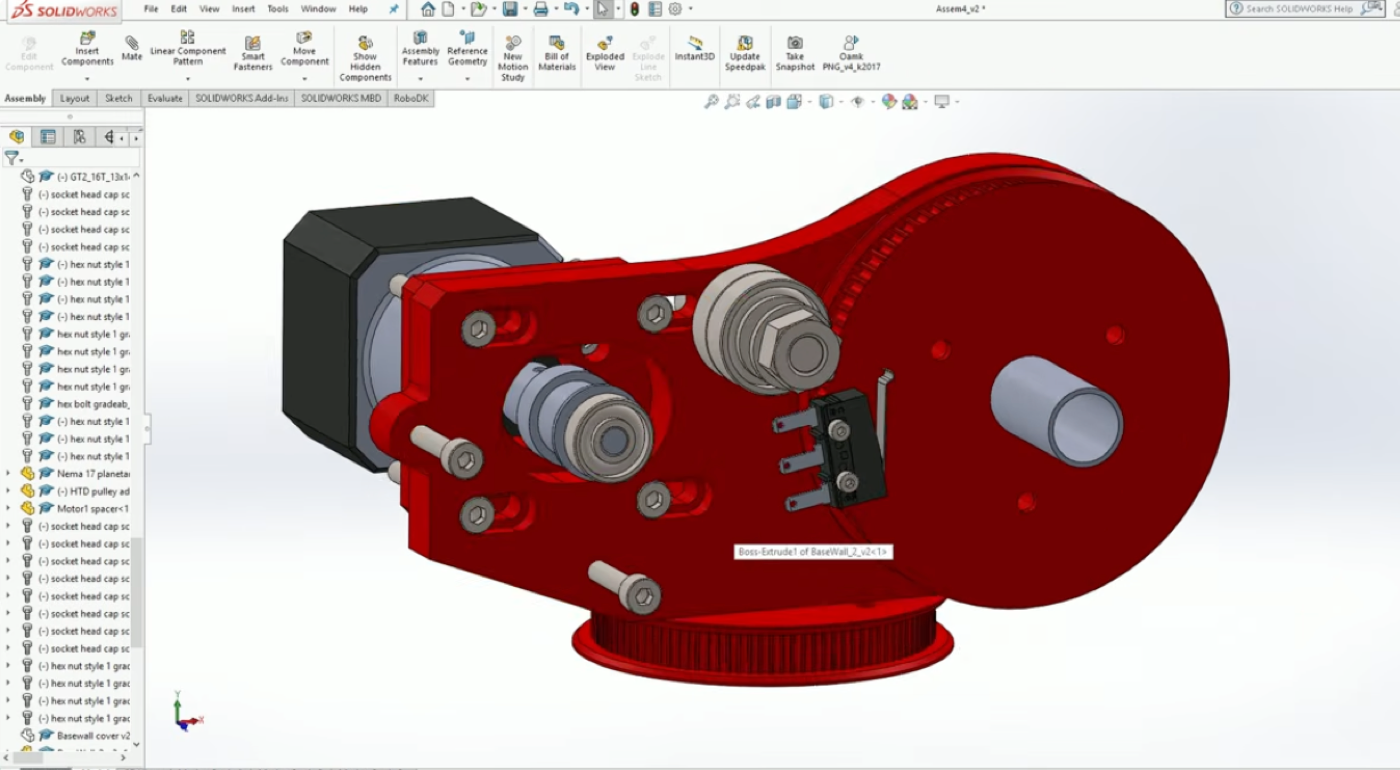Expand the Motor1 spacer tree item
The width and height of the screenshot is (1400, 770).
pyautogui.click(x=9, y=508)
